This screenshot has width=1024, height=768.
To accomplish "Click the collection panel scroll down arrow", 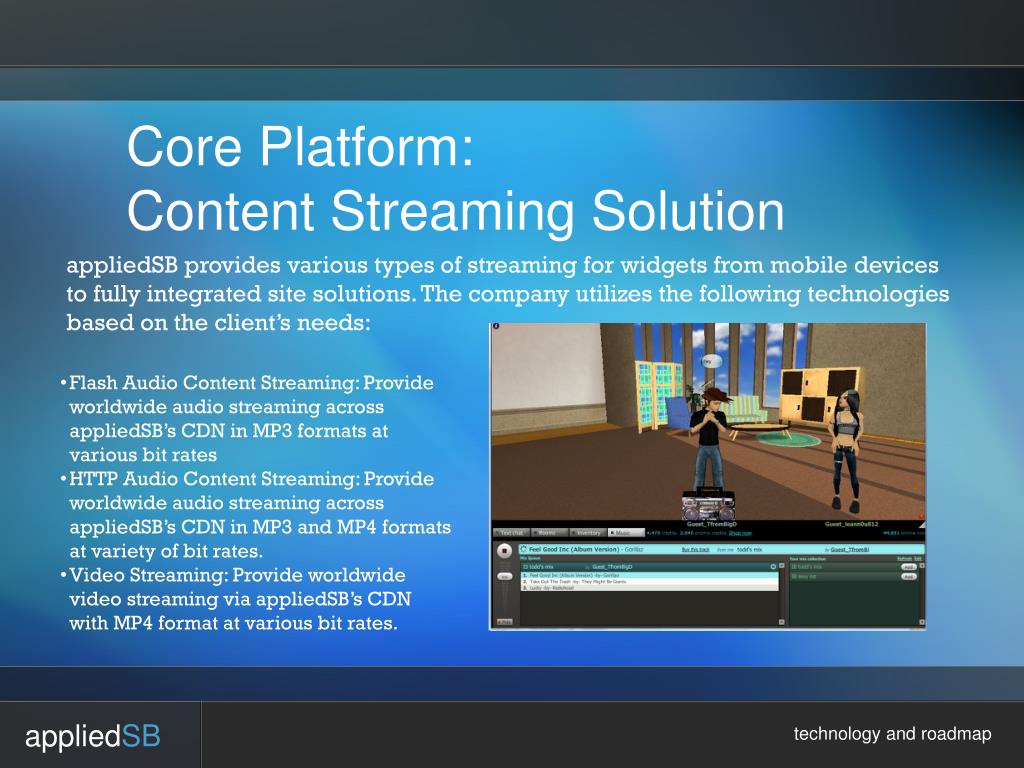I will tap(921, 622).
